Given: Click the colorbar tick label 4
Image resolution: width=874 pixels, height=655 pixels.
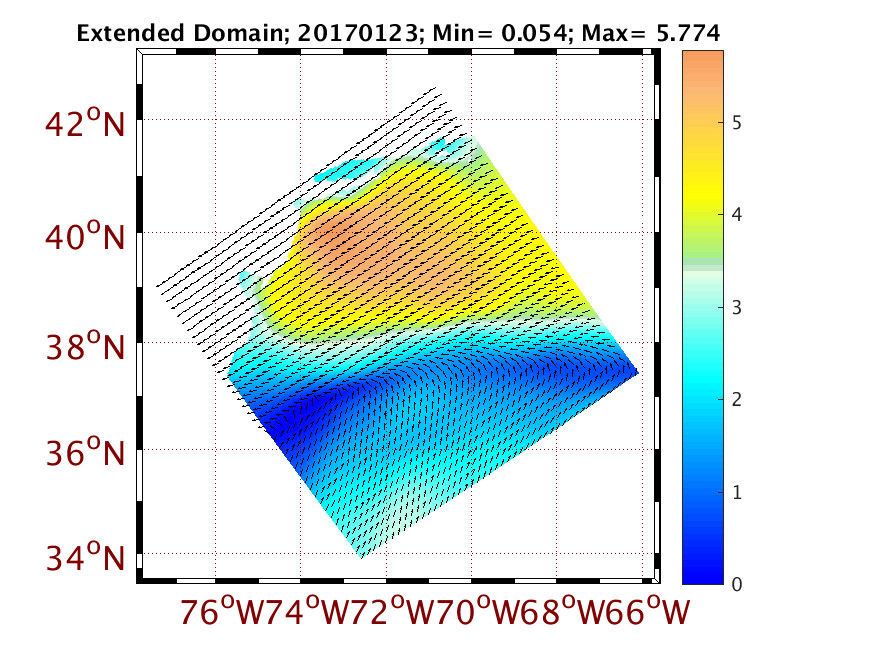Looking at the screenshot, I should pos(737,215).
